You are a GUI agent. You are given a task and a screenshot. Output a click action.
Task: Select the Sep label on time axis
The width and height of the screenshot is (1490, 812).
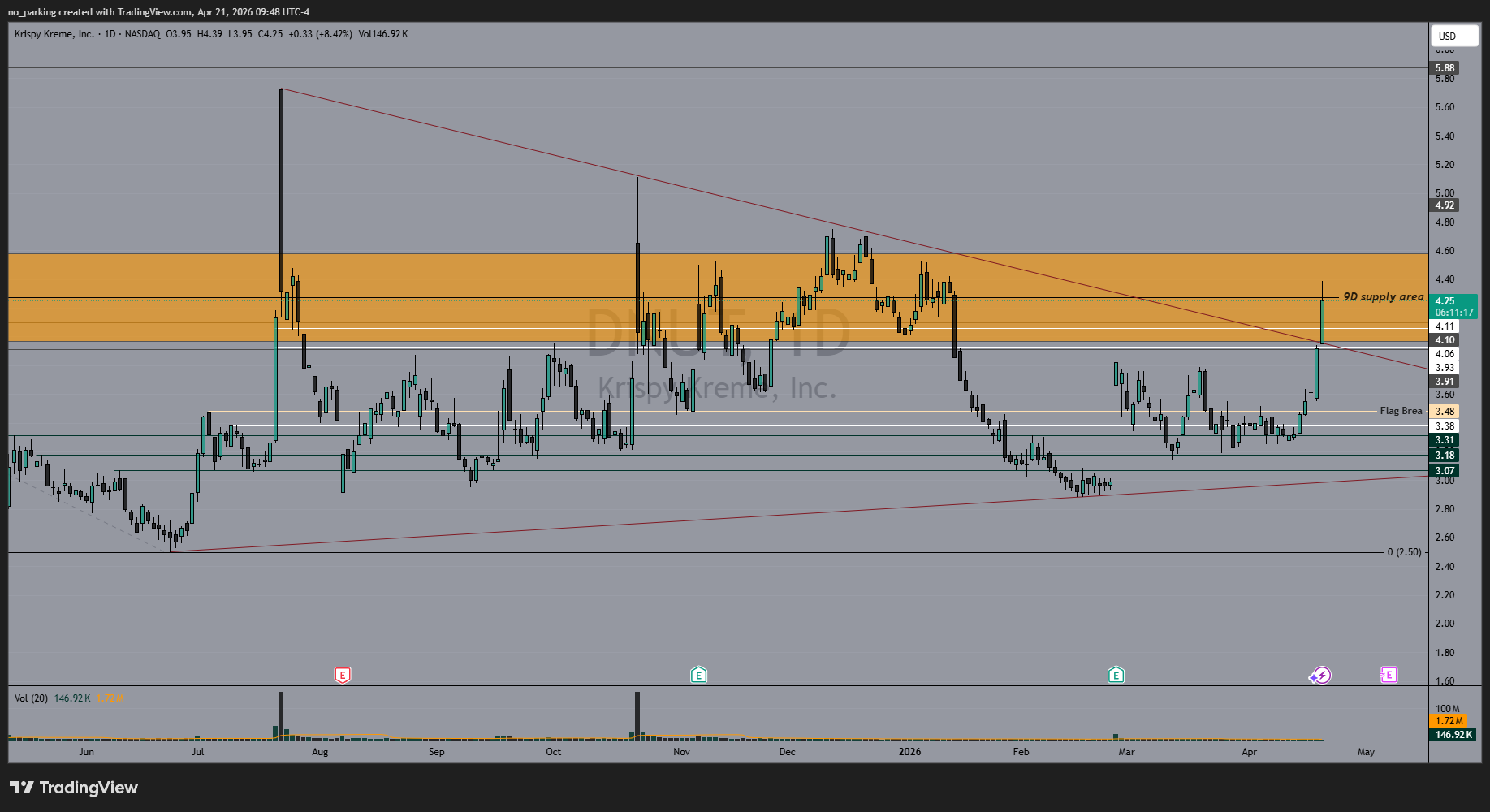coord(437,752)
